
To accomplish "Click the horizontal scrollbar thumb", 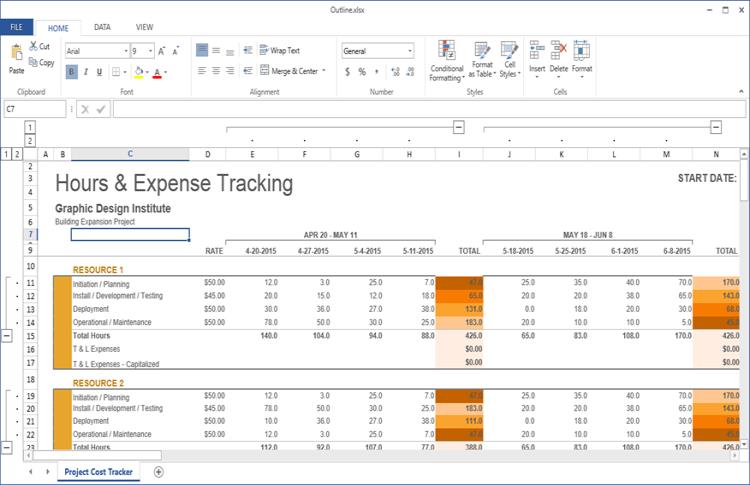I will 97,455.
